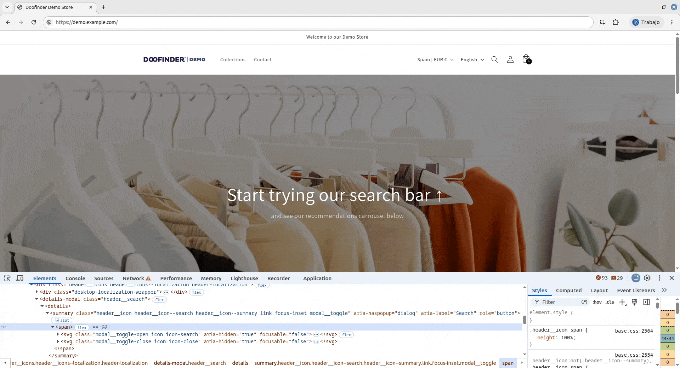Click the red error count 93 badge
This screenshot has width=680, height=368.
pos(602,278)
